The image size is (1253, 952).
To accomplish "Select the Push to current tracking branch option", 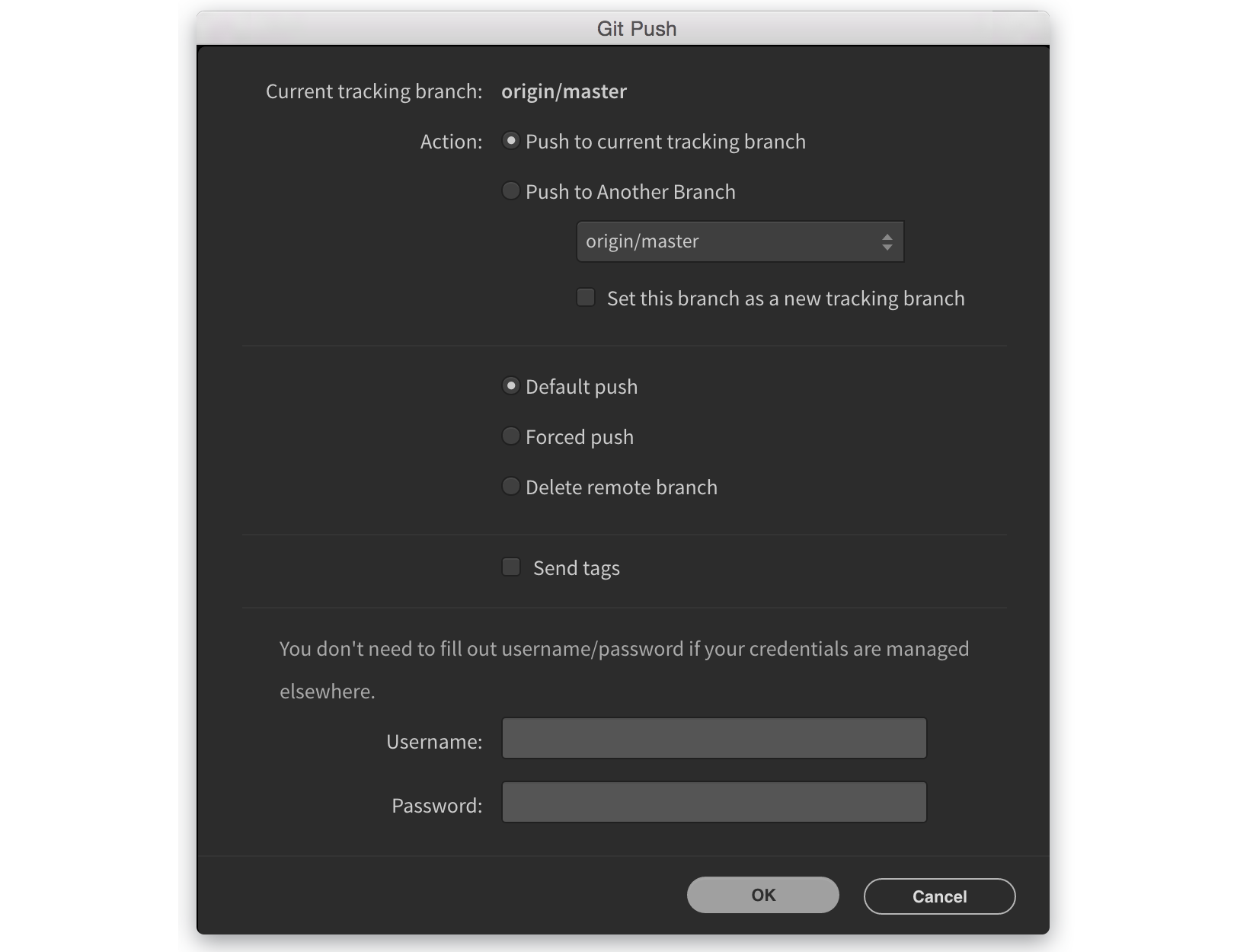I will pos(511,141).
